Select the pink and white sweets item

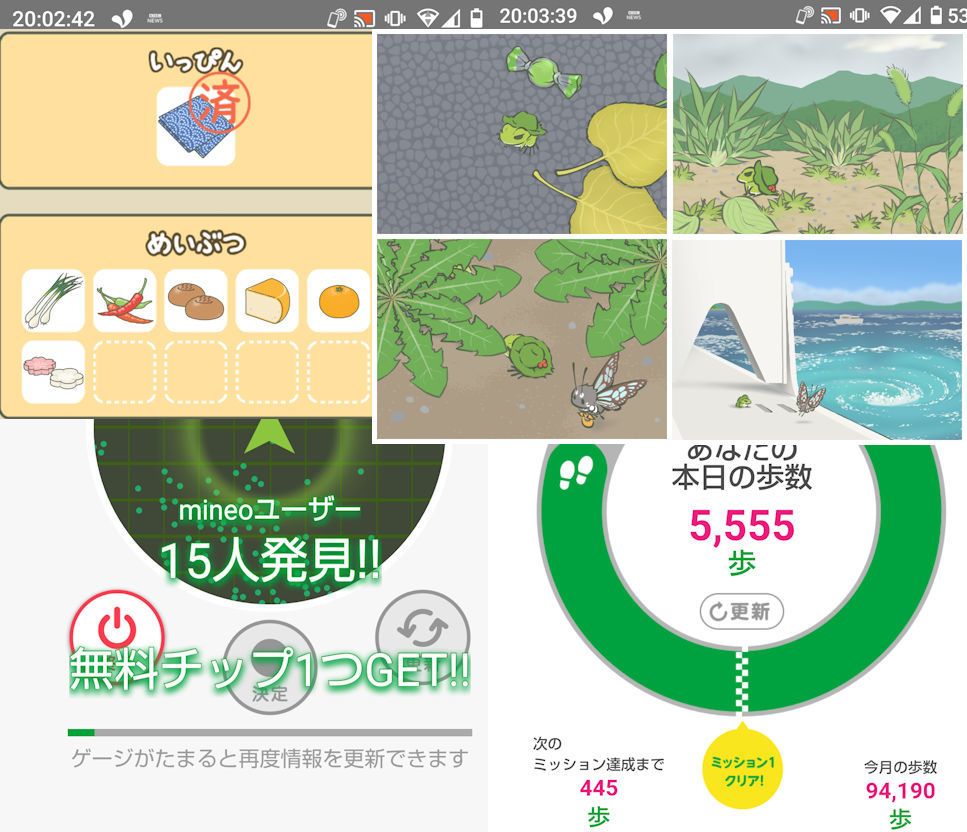(53, 372)
